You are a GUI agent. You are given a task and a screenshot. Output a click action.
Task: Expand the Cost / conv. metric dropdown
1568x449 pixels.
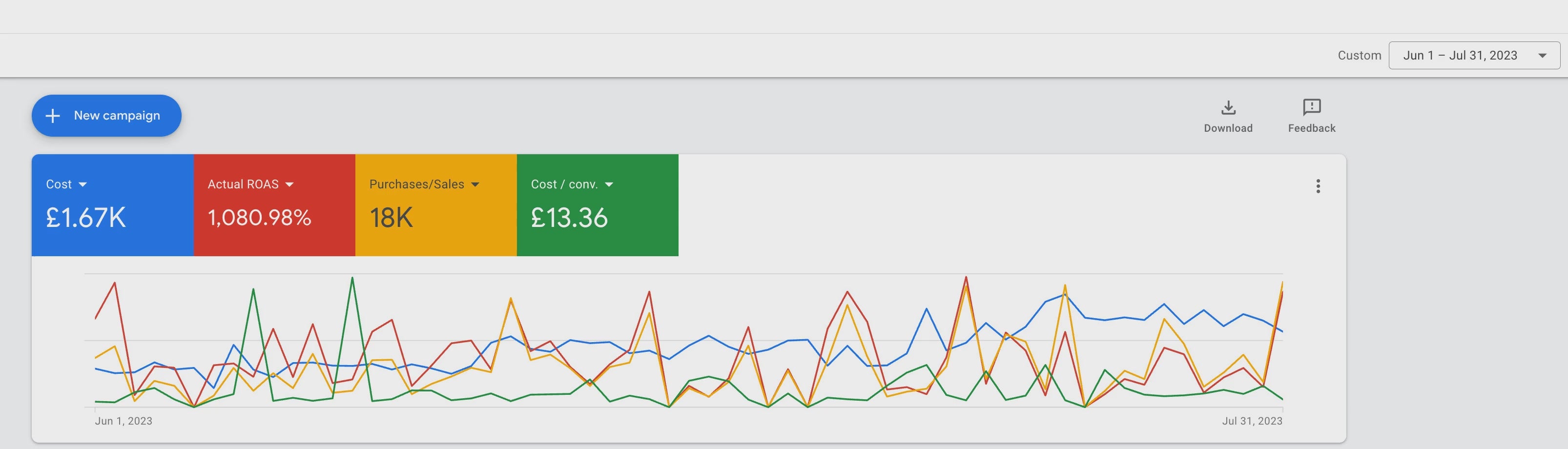tap(609, 184)
